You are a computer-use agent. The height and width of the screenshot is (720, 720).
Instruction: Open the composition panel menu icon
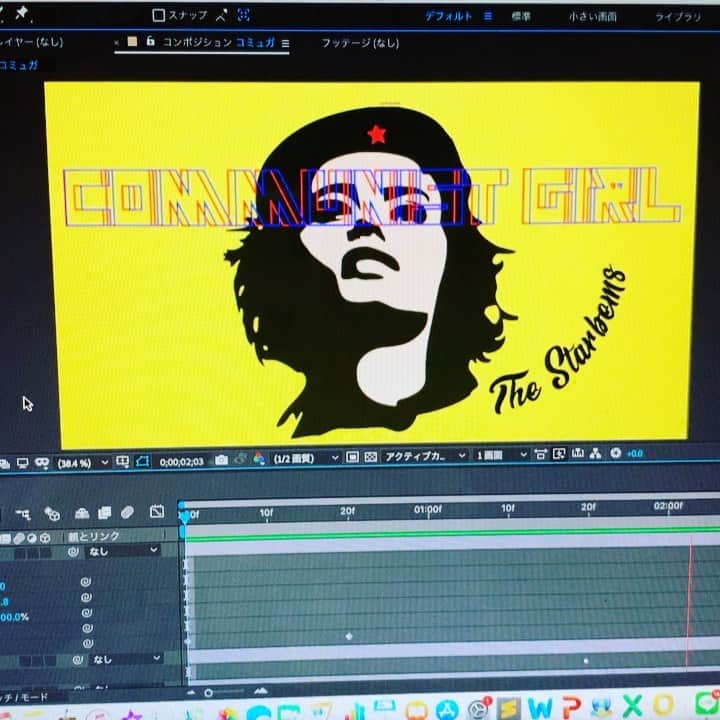(x=285, y=44)
